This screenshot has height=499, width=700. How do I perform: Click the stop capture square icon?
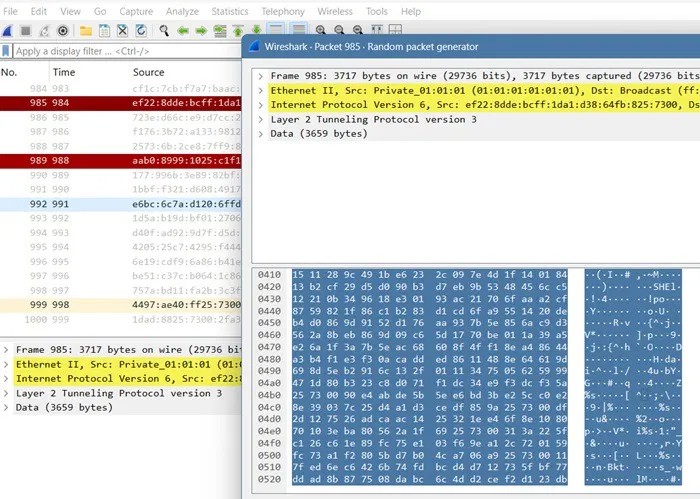coord(27,31)
